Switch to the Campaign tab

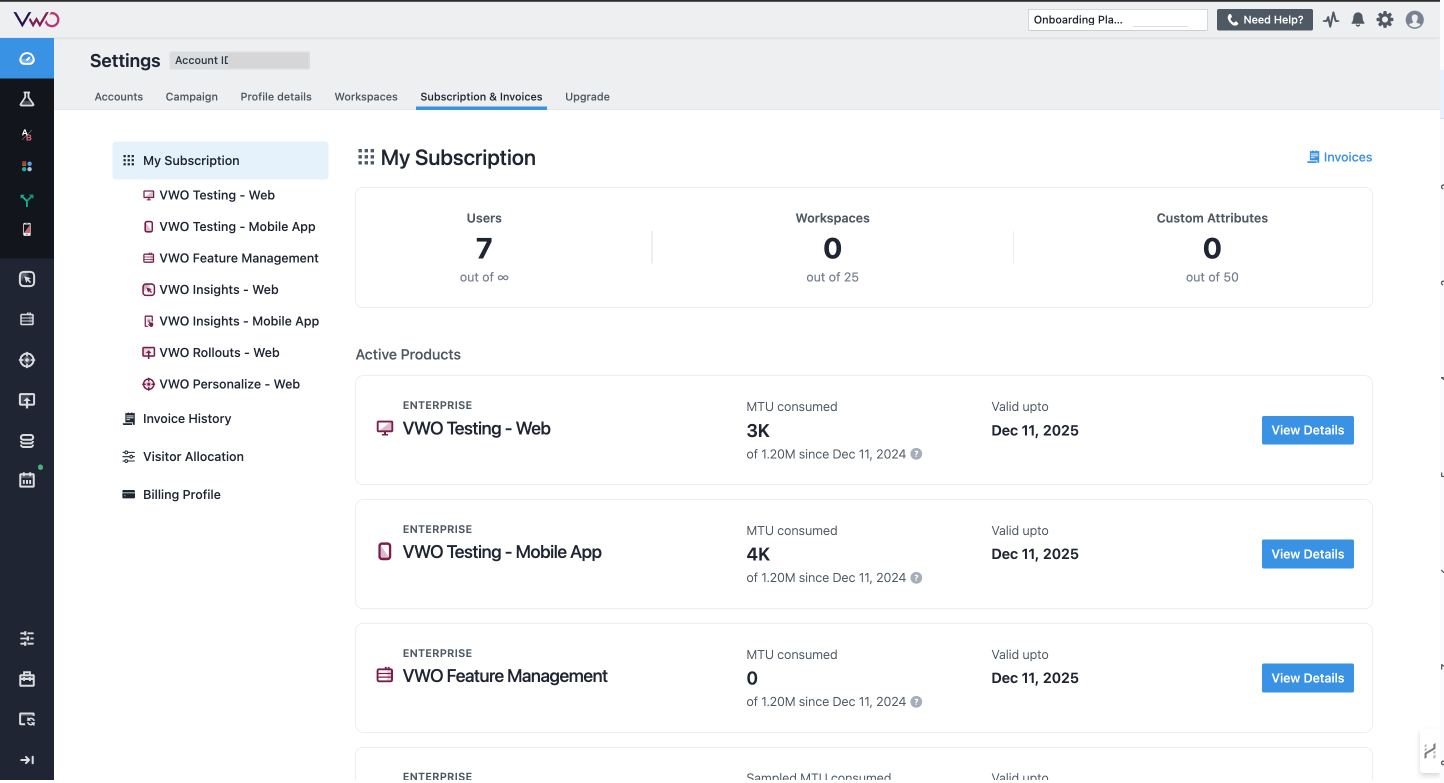192,97
